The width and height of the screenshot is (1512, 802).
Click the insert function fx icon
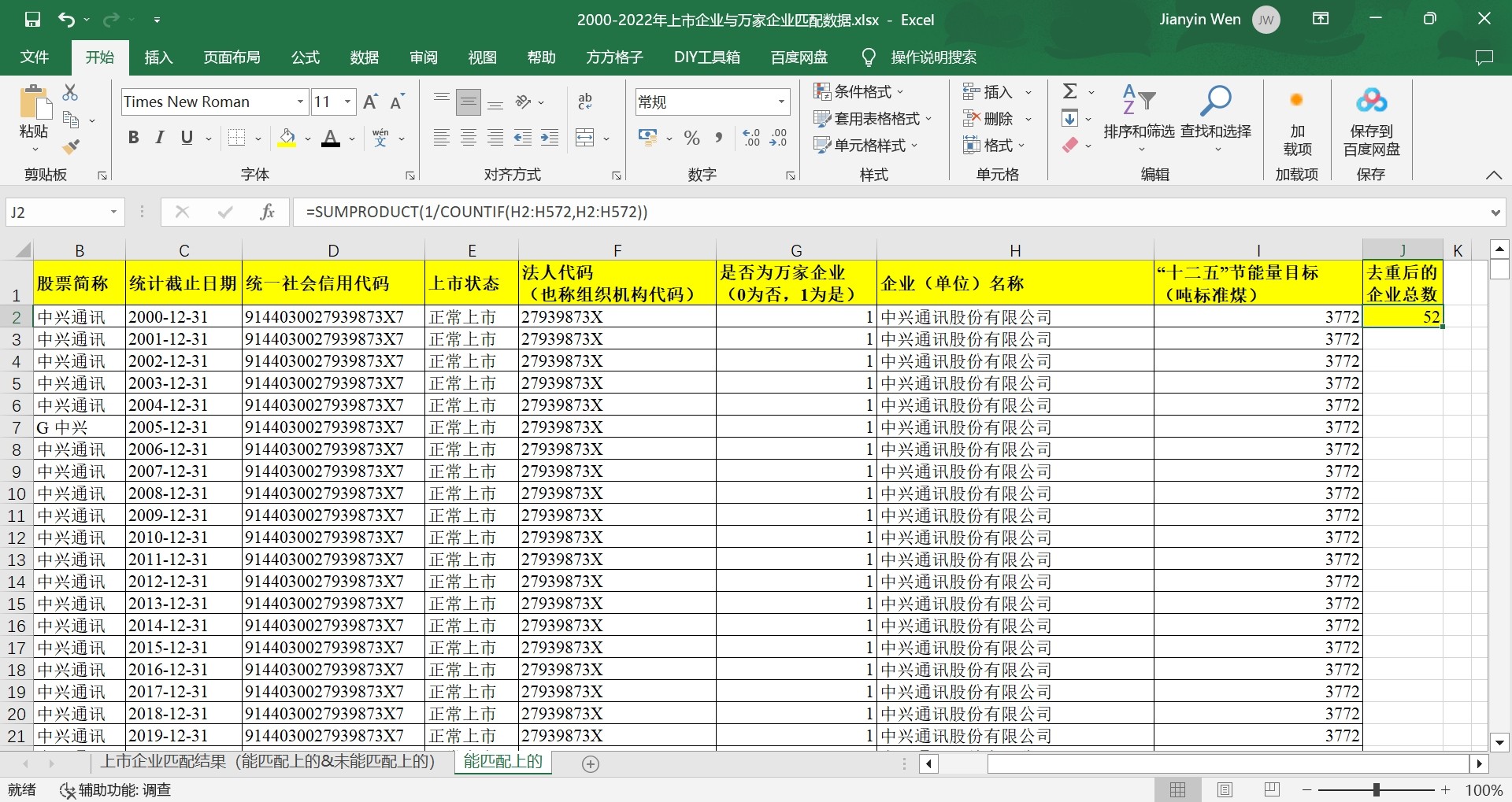267,212
